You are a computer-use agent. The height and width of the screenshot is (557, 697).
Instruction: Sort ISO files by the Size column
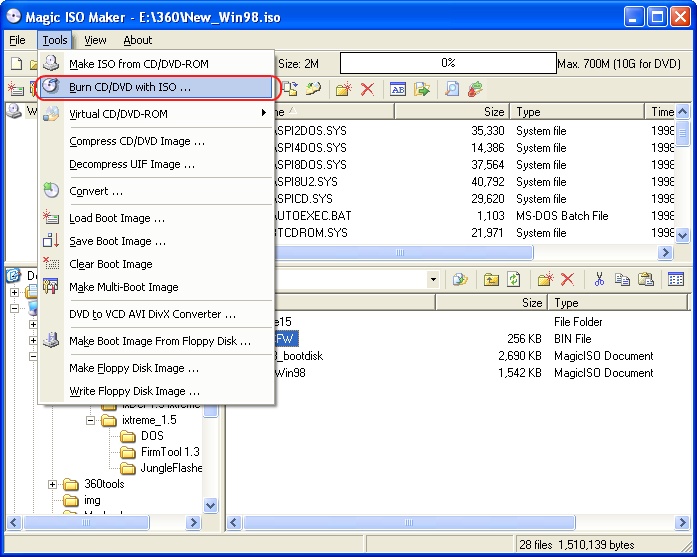(452, 112)
